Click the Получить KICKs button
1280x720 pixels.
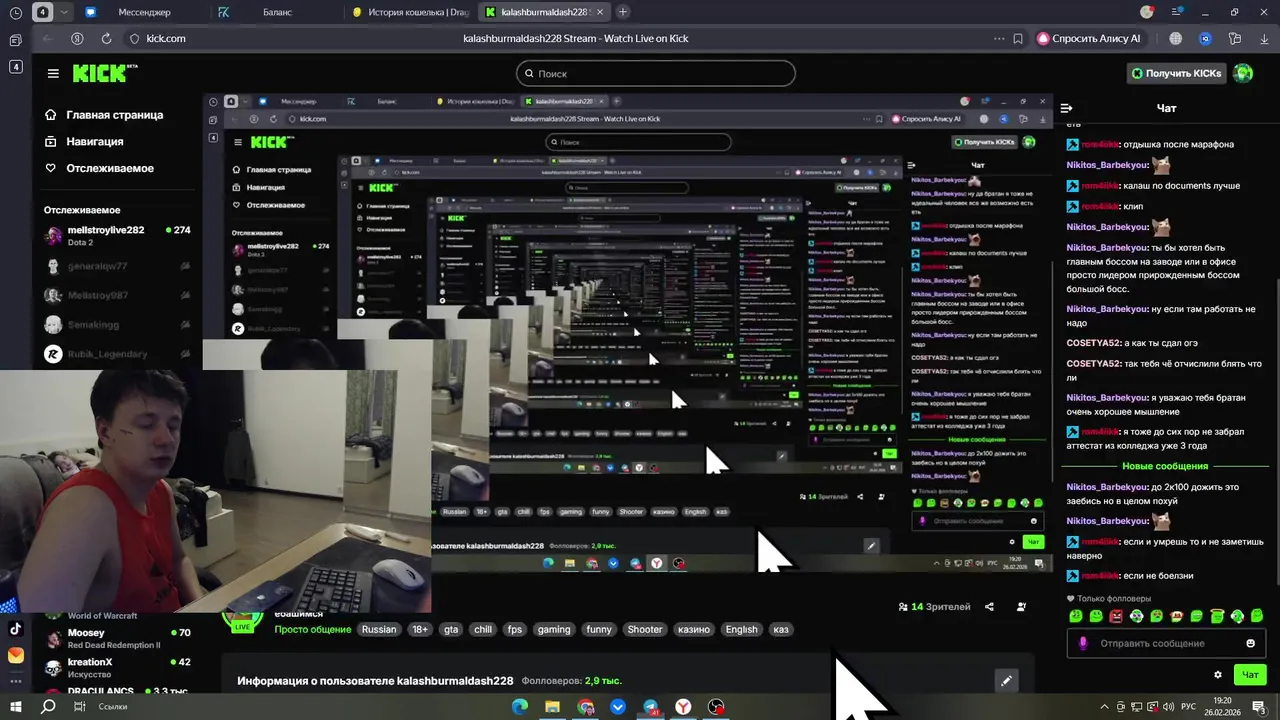tap(1176, 73)
